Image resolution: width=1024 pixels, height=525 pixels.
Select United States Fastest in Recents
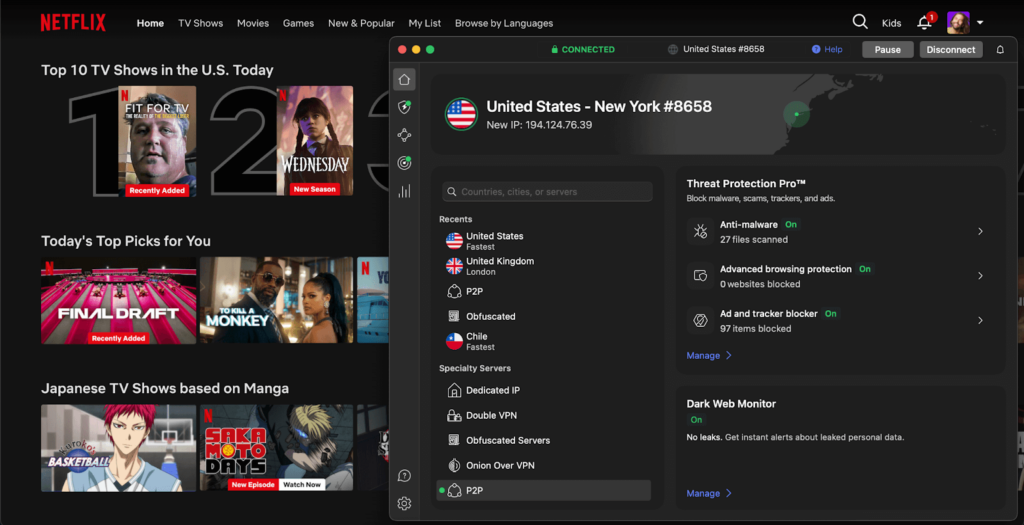pos(544,241)
